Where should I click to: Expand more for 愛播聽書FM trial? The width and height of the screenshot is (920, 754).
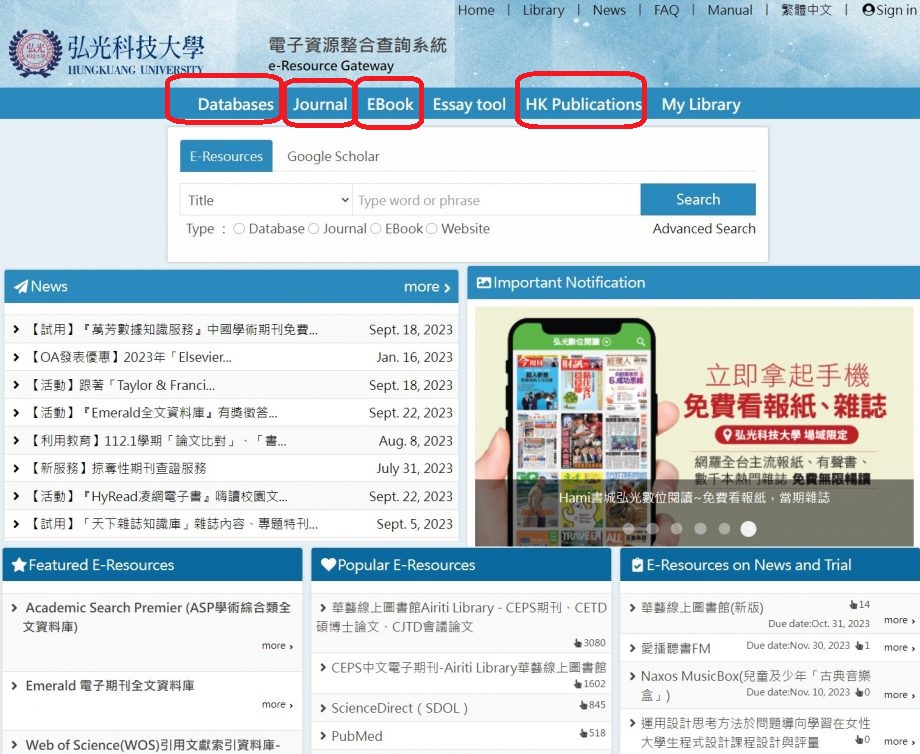tap(899, 647)
